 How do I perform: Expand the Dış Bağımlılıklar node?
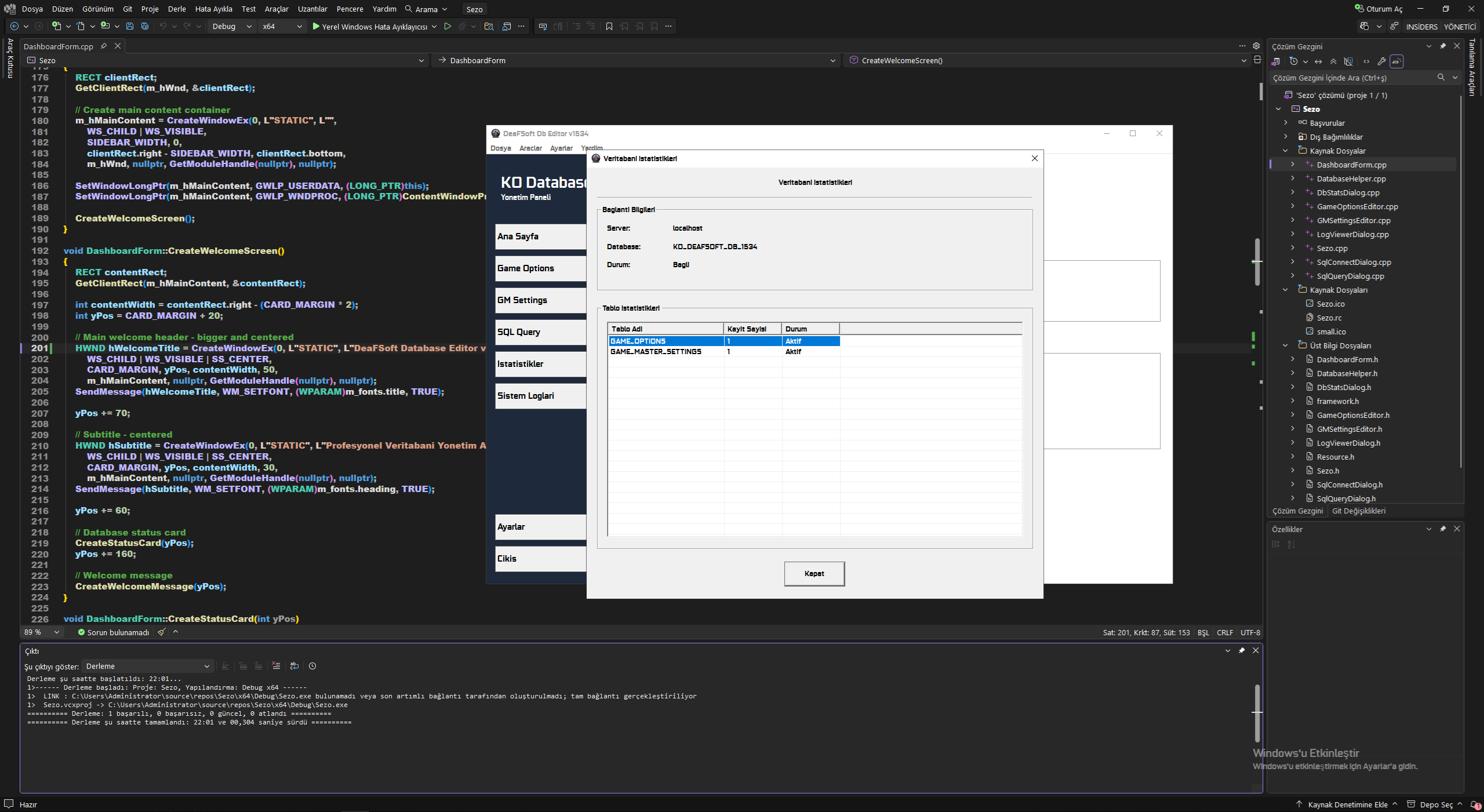coord(1285,137)
